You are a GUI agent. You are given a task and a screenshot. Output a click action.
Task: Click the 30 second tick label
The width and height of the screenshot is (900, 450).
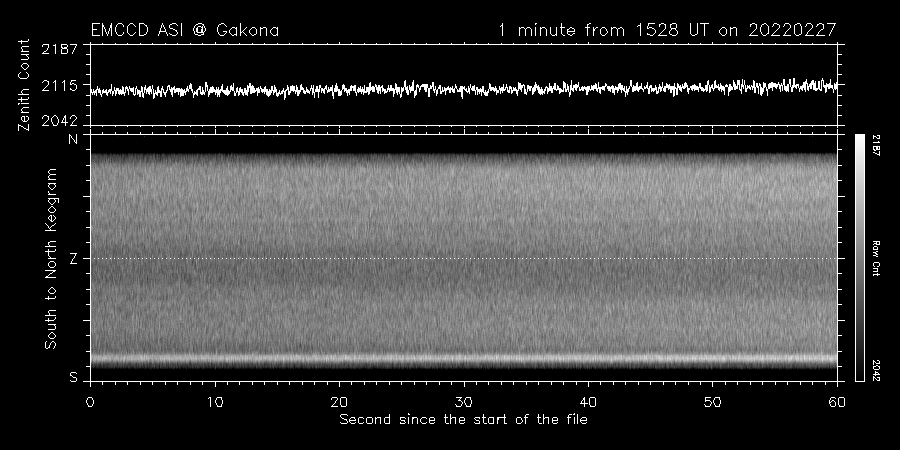tap(464, 402)
